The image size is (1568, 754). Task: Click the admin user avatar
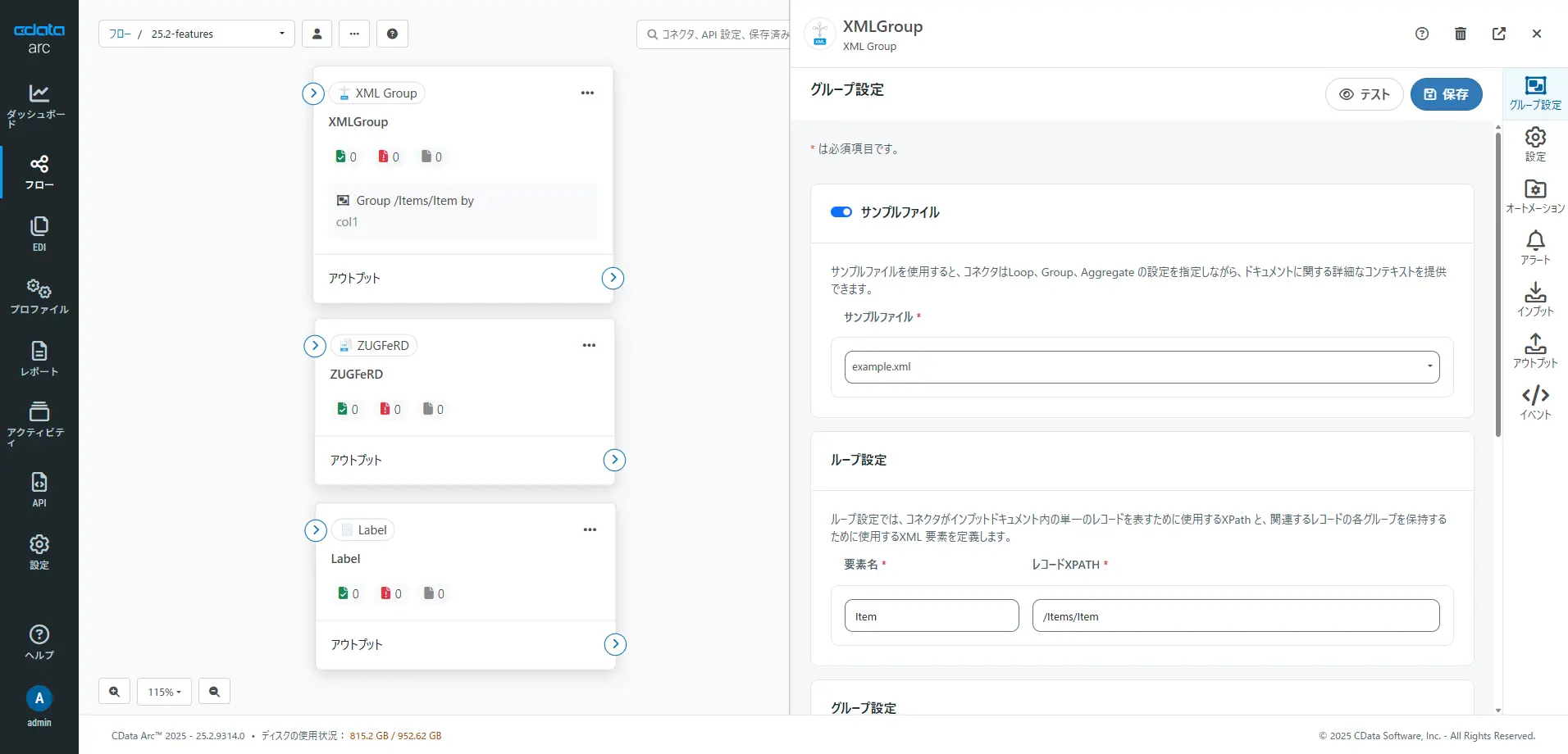point(39,698)
